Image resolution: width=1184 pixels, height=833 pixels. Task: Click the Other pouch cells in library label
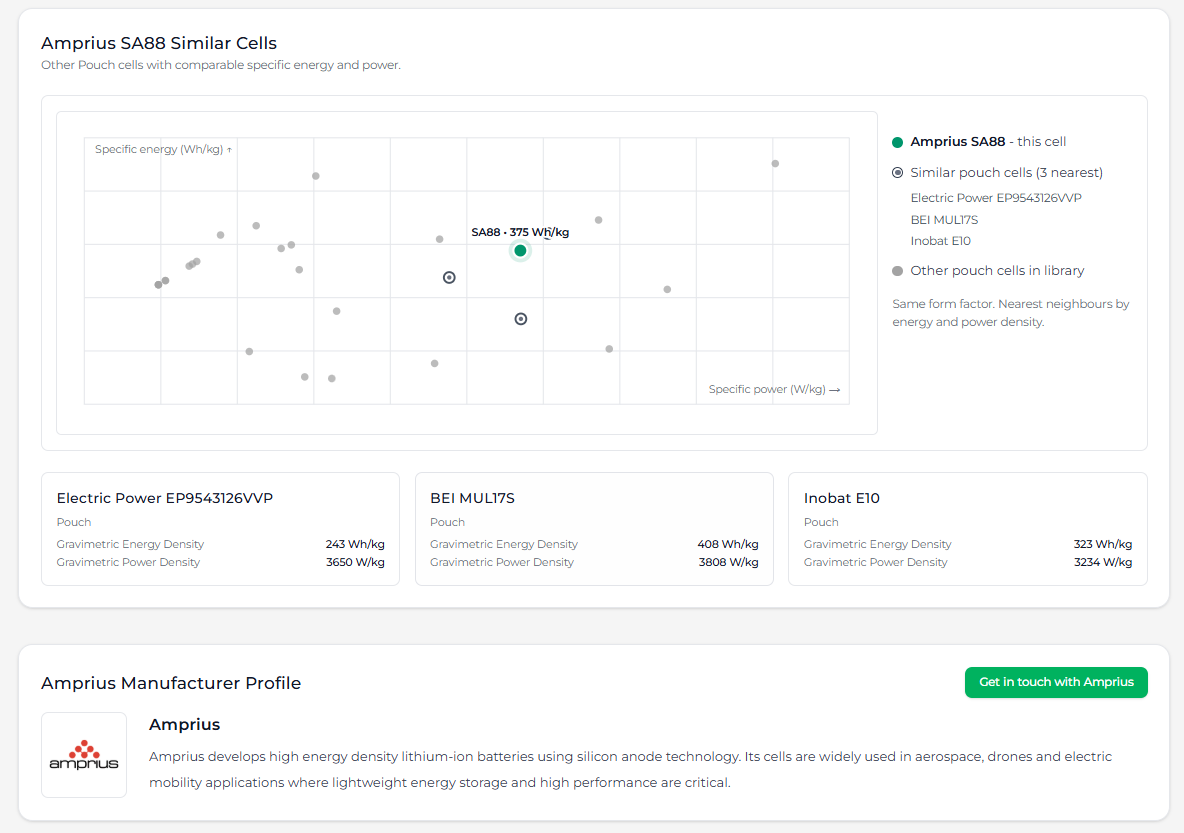point(997,270)
